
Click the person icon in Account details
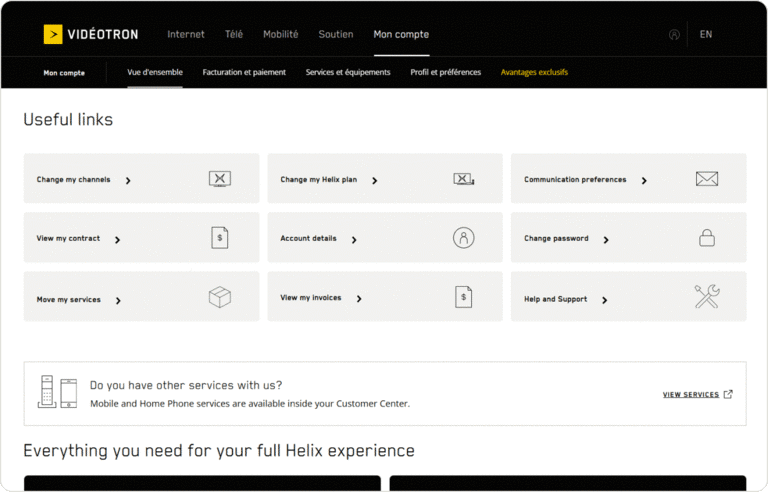463,238
